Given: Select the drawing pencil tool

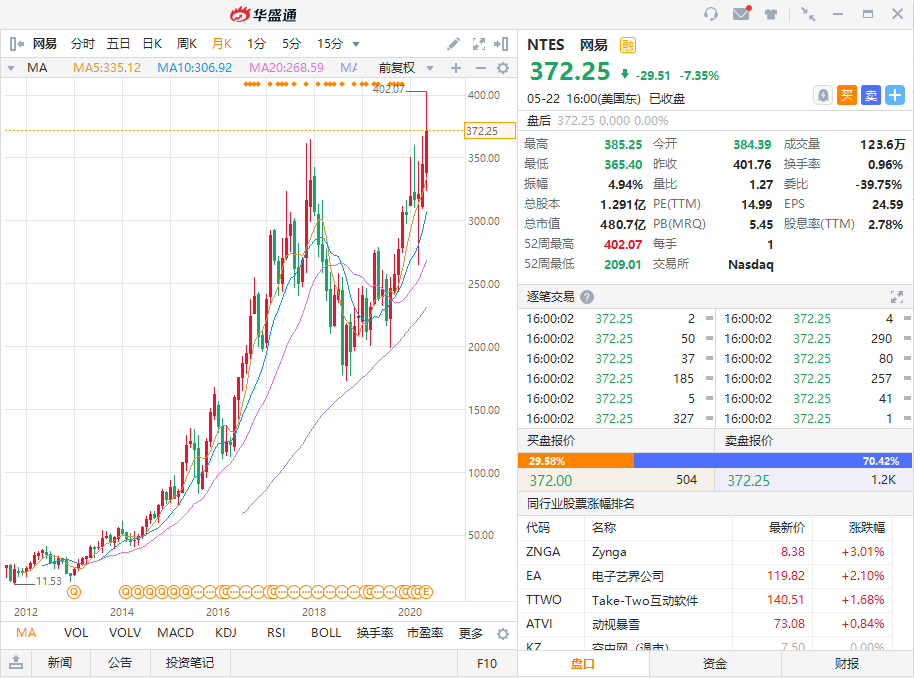Looking at the screenshot, I should (x=454, y=44).
